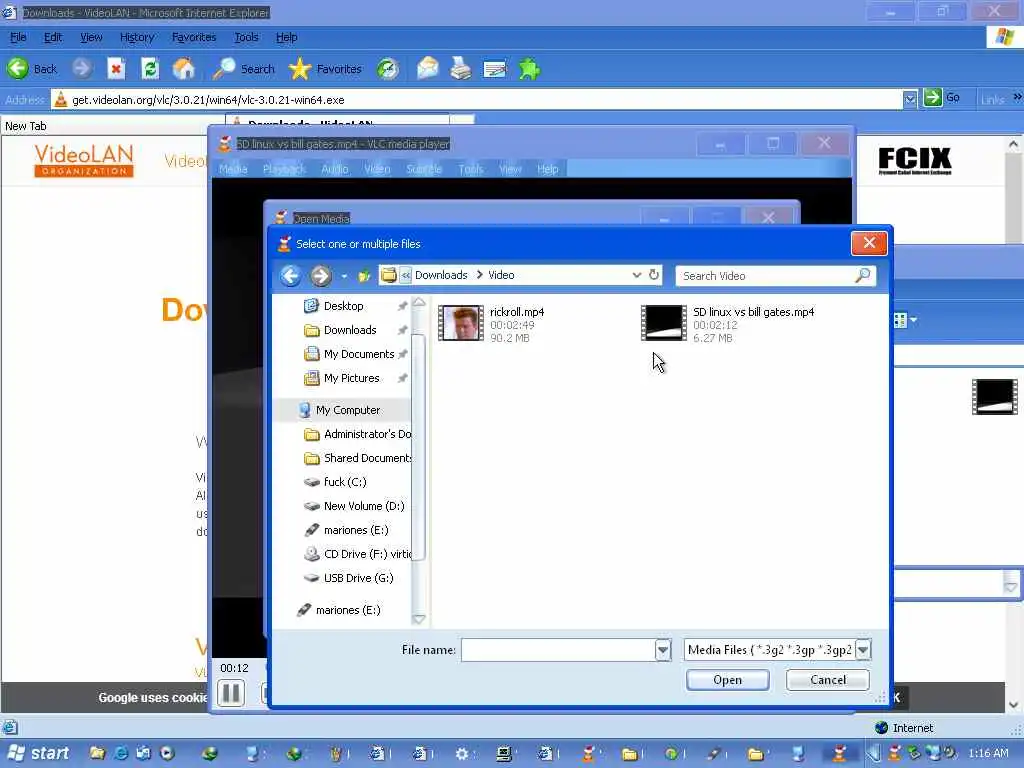The image size is (1024, 768).
Task: Click the Search magnifier in IE toolbar
Action: point(224,68)
